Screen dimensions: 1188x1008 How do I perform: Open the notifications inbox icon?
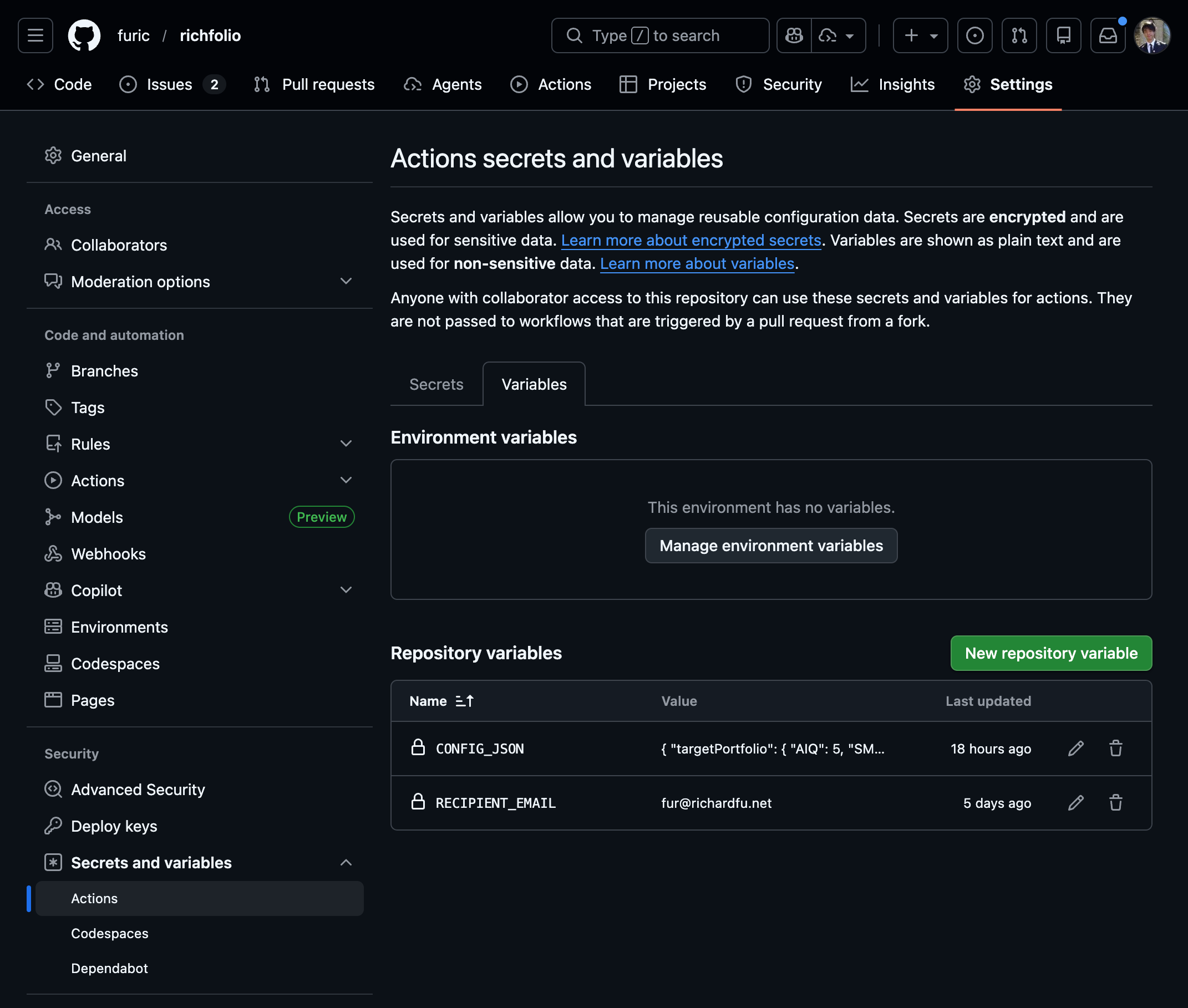tap(1108, 35)
